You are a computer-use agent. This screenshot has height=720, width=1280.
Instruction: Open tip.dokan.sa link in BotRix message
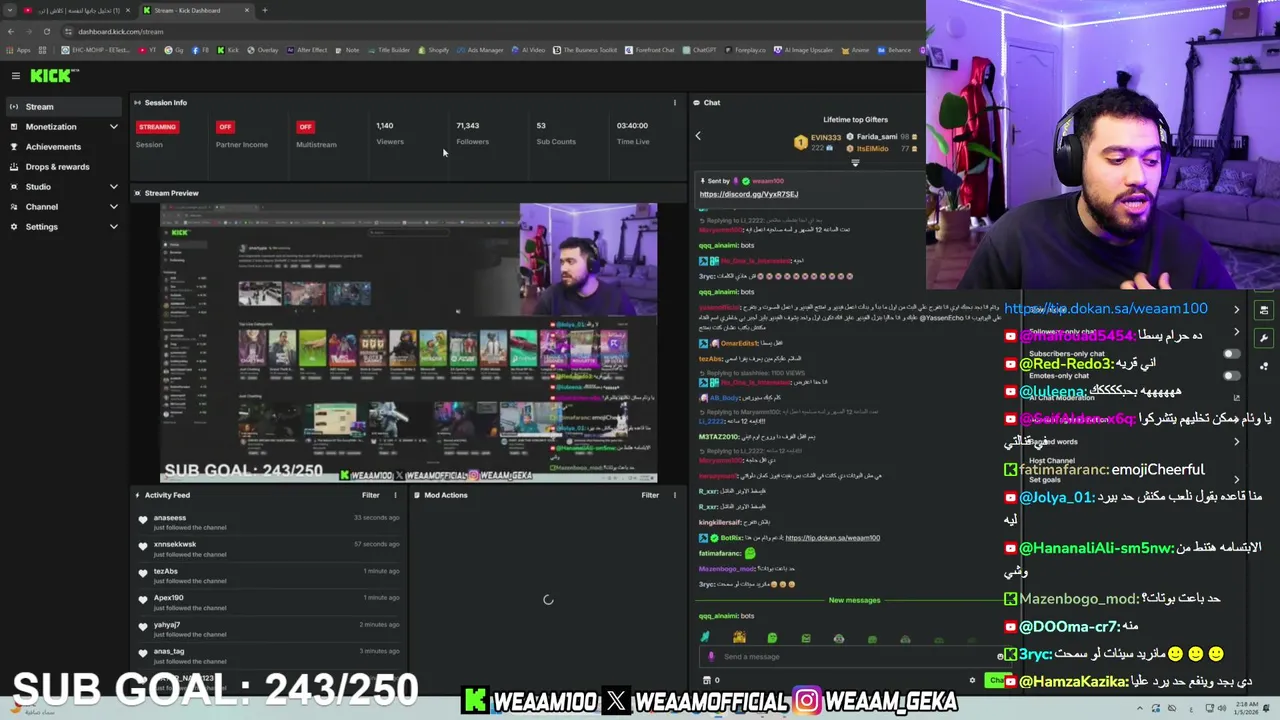coord(832,538)
